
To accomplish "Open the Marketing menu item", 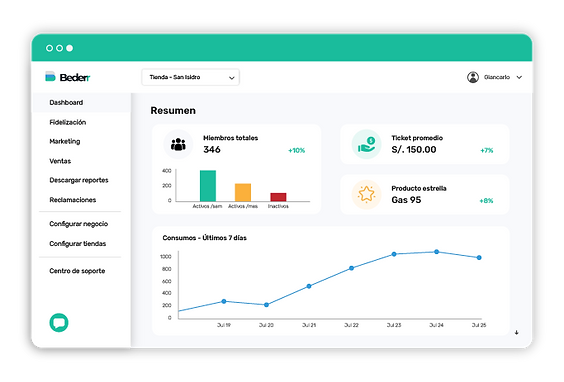I will pyautogui.click(x=65, y=141).
